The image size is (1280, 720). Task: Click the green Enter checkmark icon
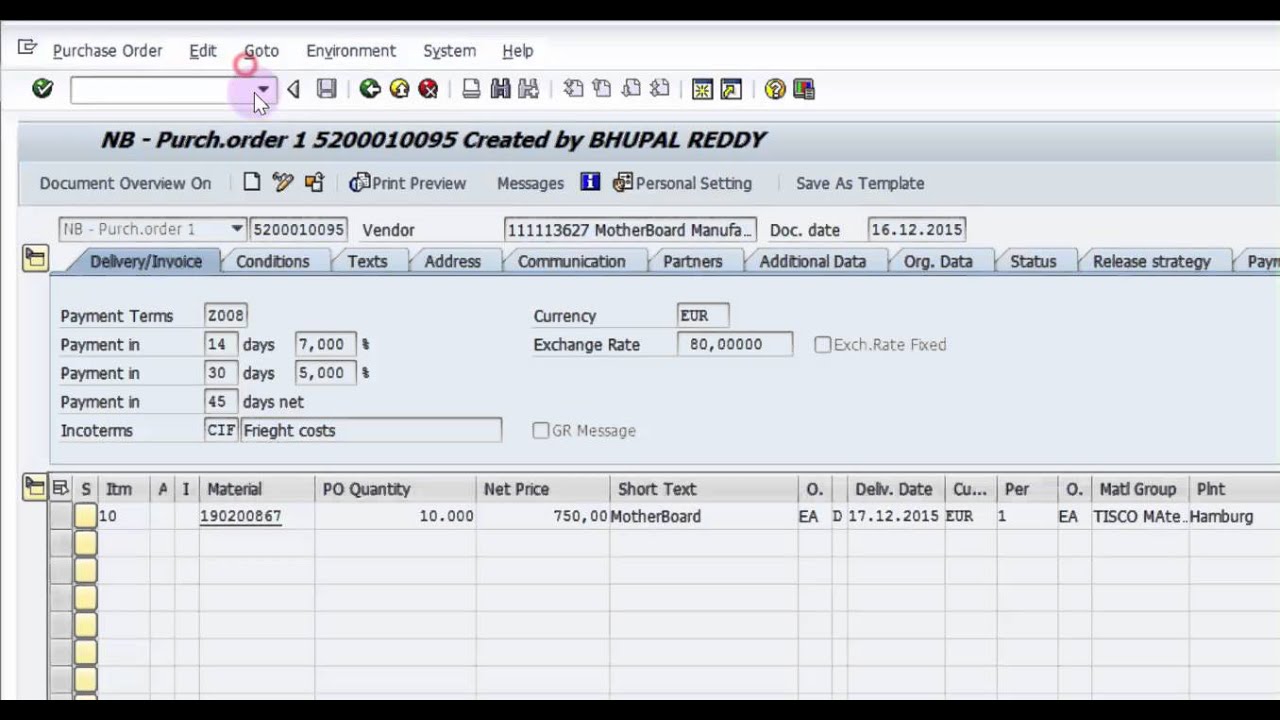point(42,89)
